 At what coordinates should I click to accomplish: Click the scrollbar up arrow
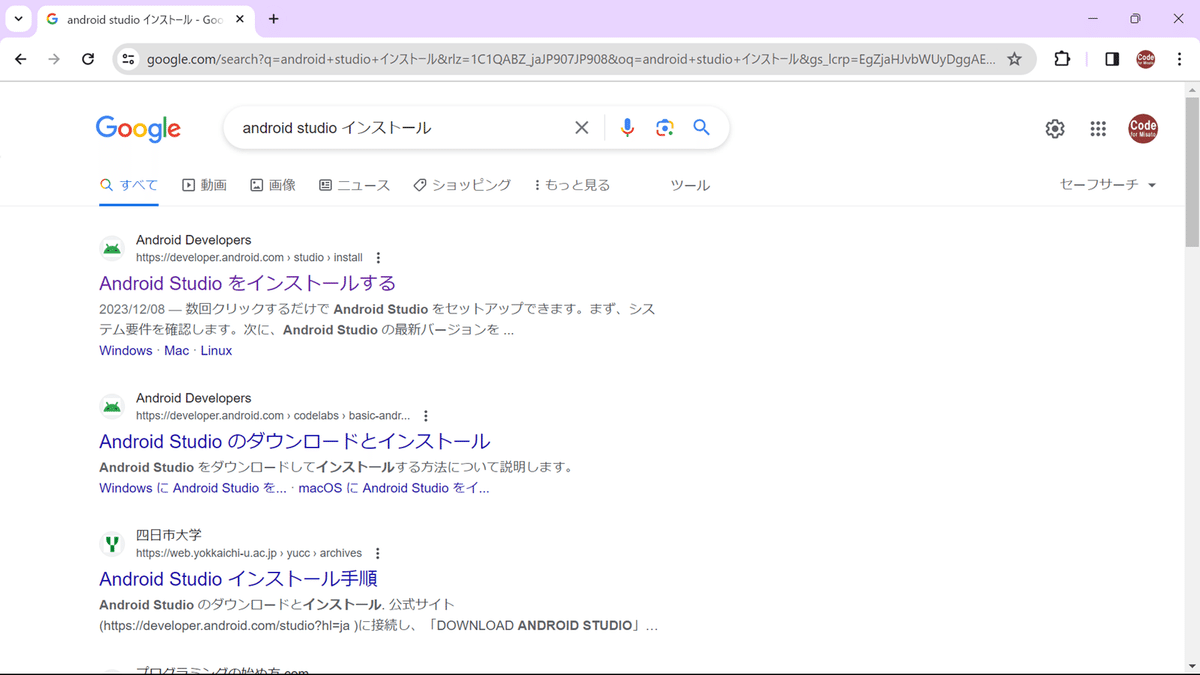(x=1192, y=90)
